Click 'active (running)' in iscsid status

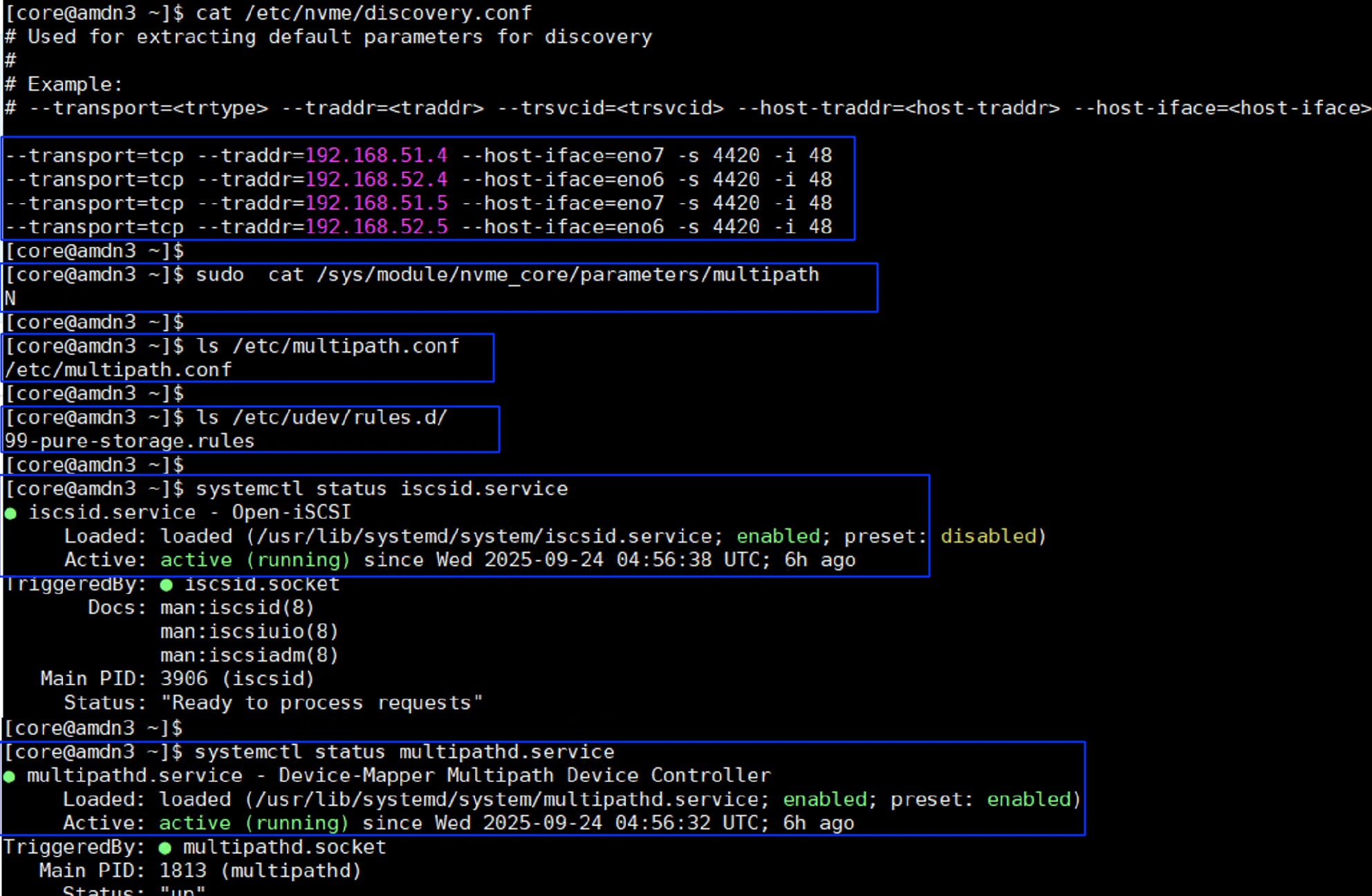[x=255, y=560]
